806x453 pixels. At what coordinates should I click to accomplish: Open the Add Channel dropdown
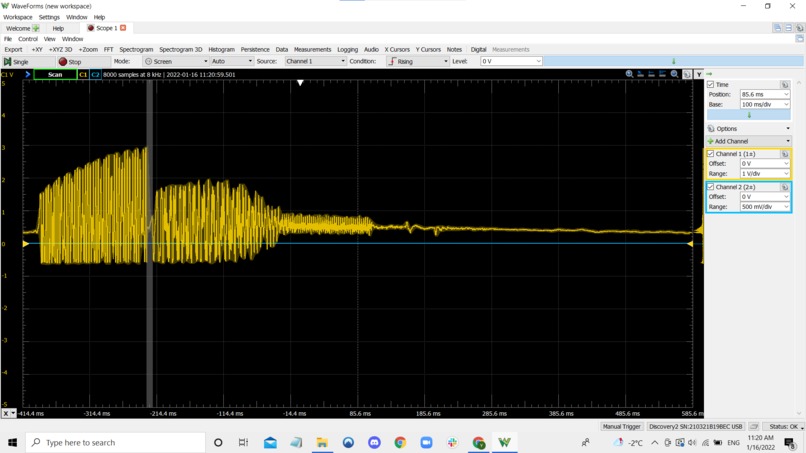[748, 141]
